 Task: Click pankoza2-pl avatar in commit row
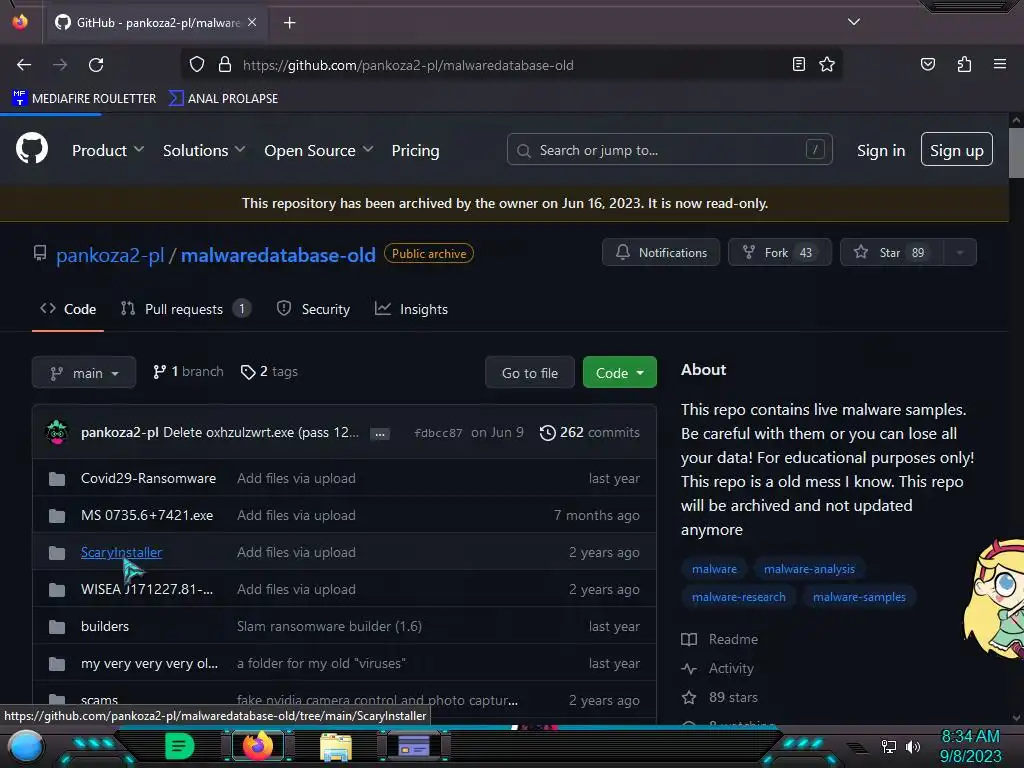(x=57, y=432)
